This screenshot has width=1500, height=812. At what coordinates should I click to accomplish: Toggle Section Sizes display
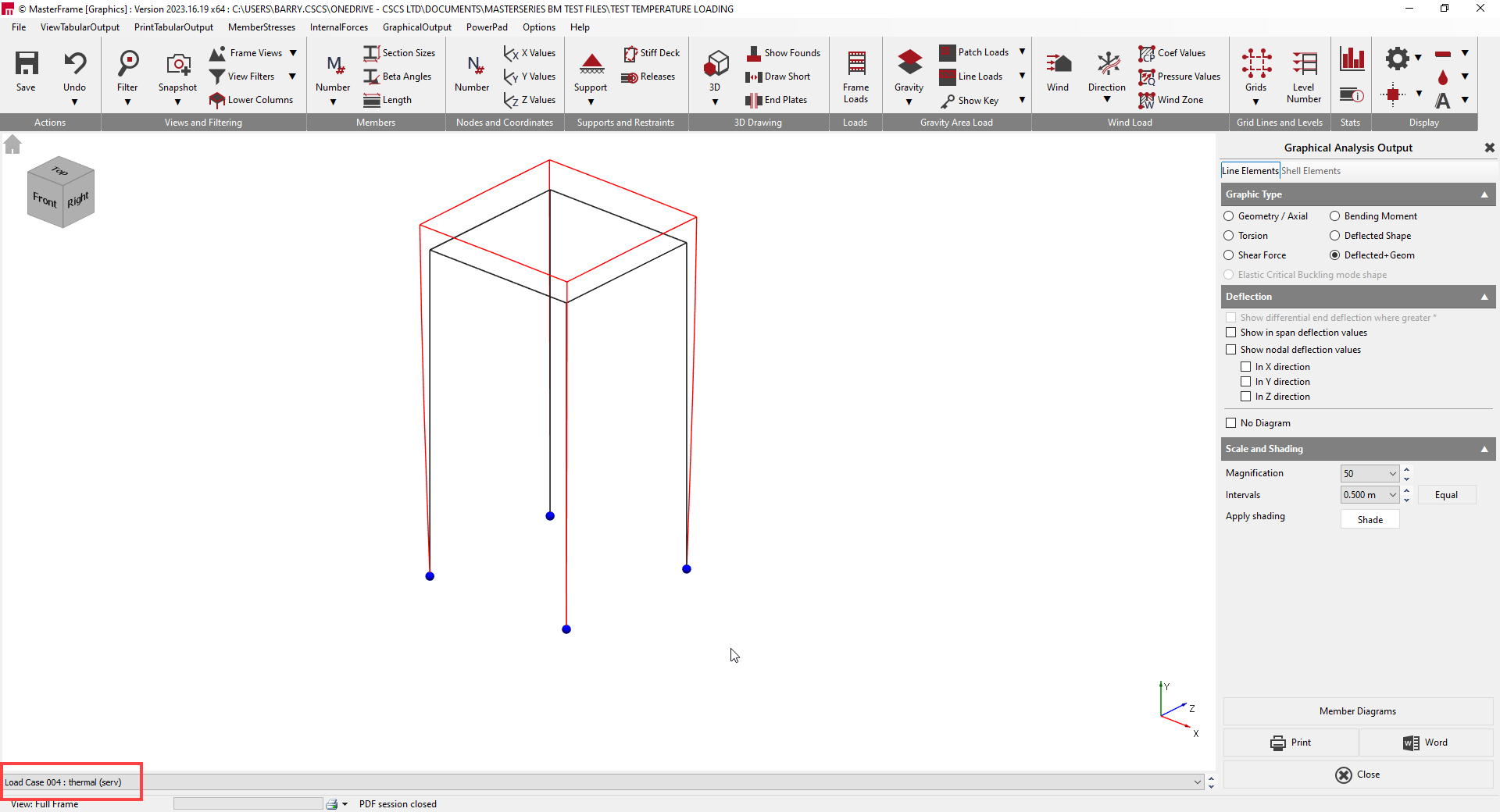[x=399, y=53]
